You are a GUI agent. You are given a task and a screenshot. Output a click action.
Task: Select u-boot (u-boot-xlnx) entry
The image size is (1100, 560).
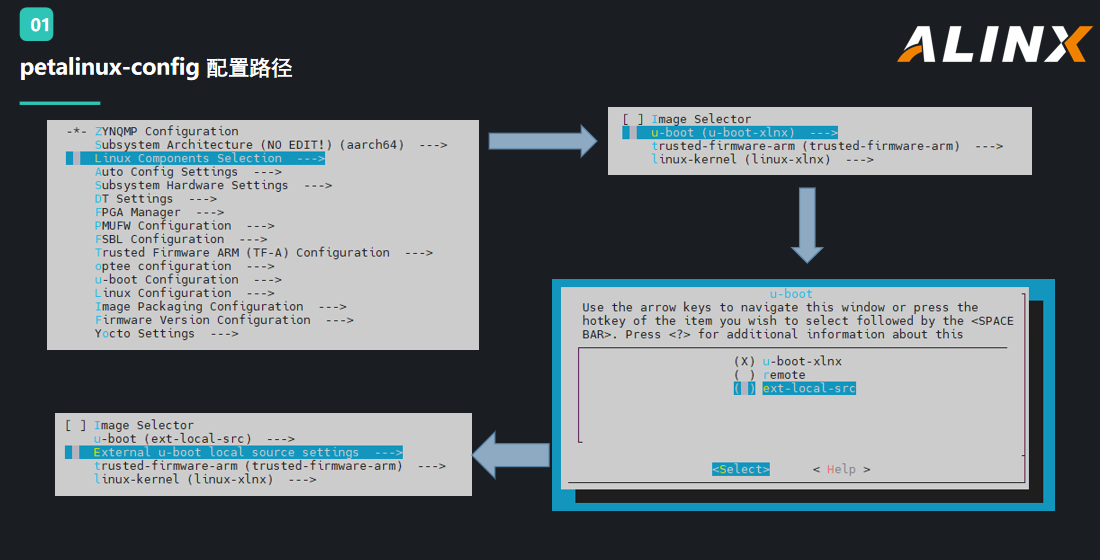coord(730,133)
